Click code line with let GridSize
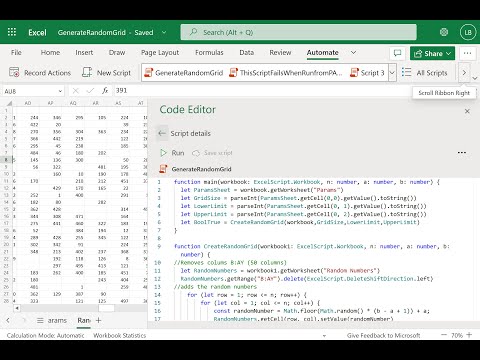This screenshot has height=360, width=480. (x=298, y=198)
